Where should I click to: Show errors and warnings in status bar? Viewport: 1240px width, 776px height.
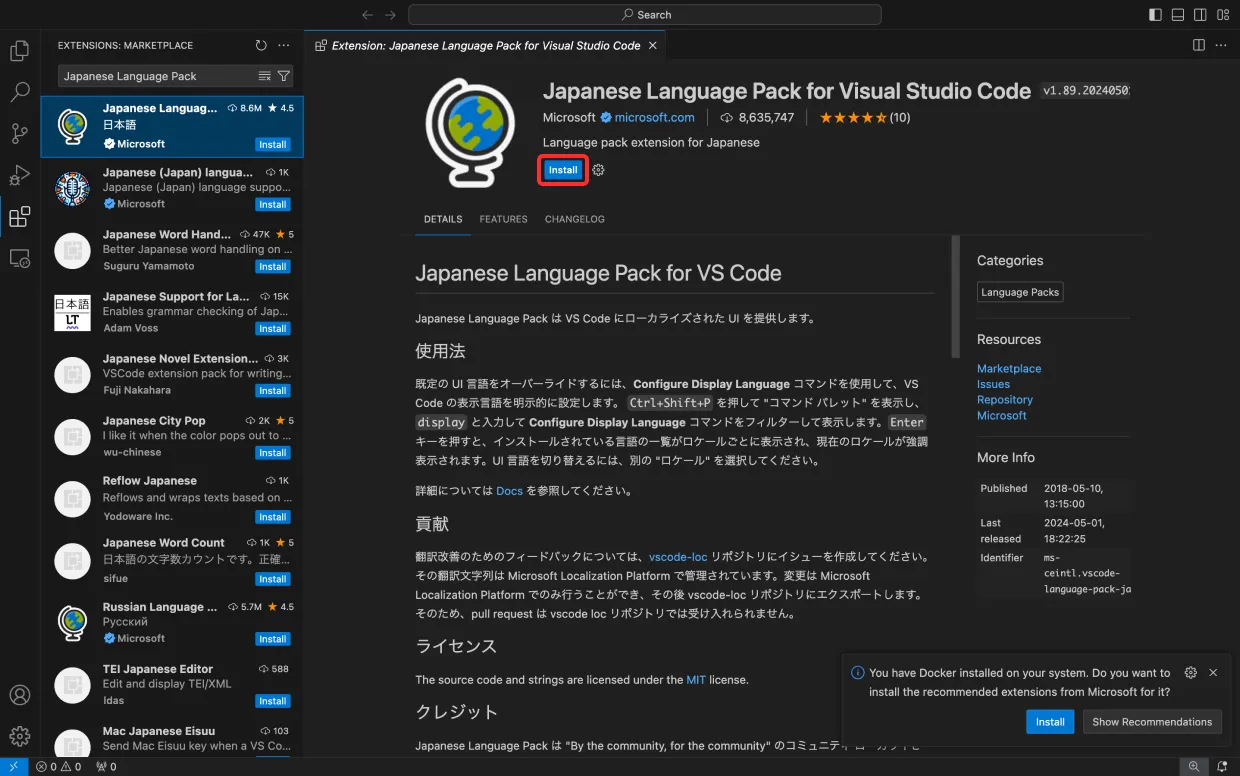pos(59,767)
